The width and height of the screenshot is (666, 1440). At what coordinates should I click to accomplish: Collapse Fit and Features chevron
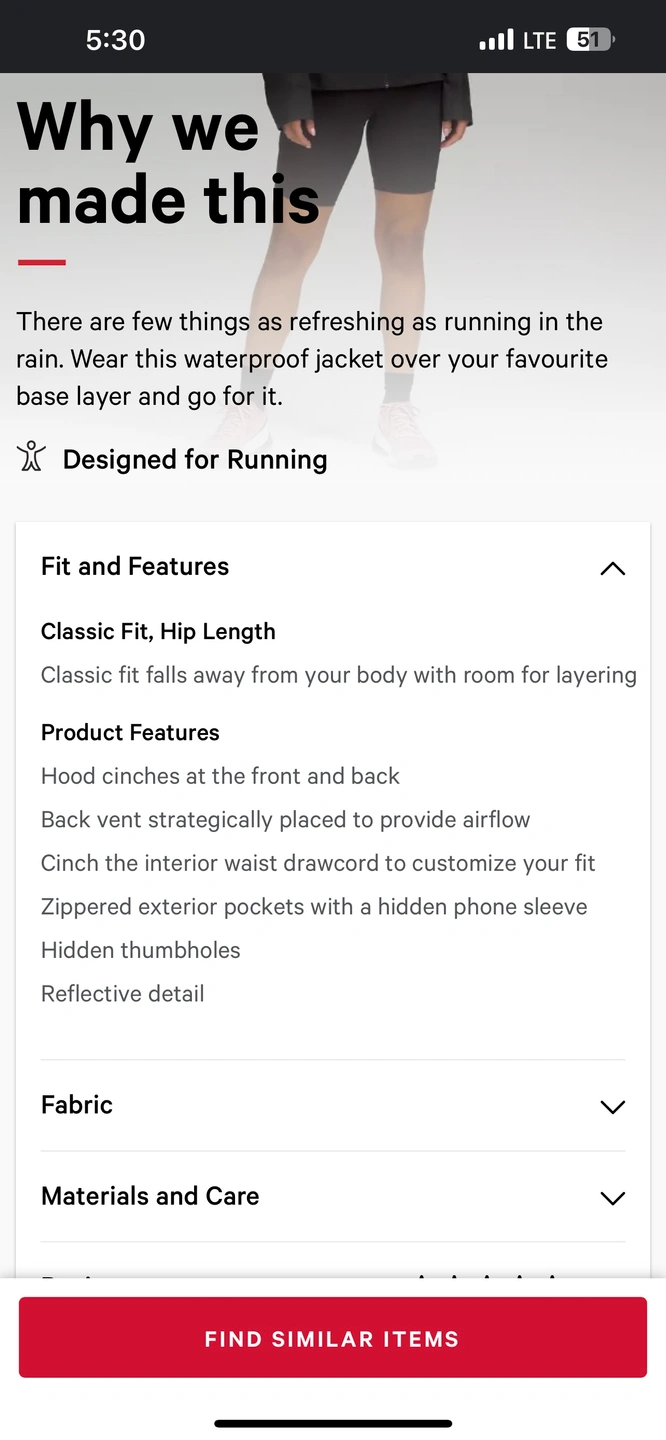[612, 568]
